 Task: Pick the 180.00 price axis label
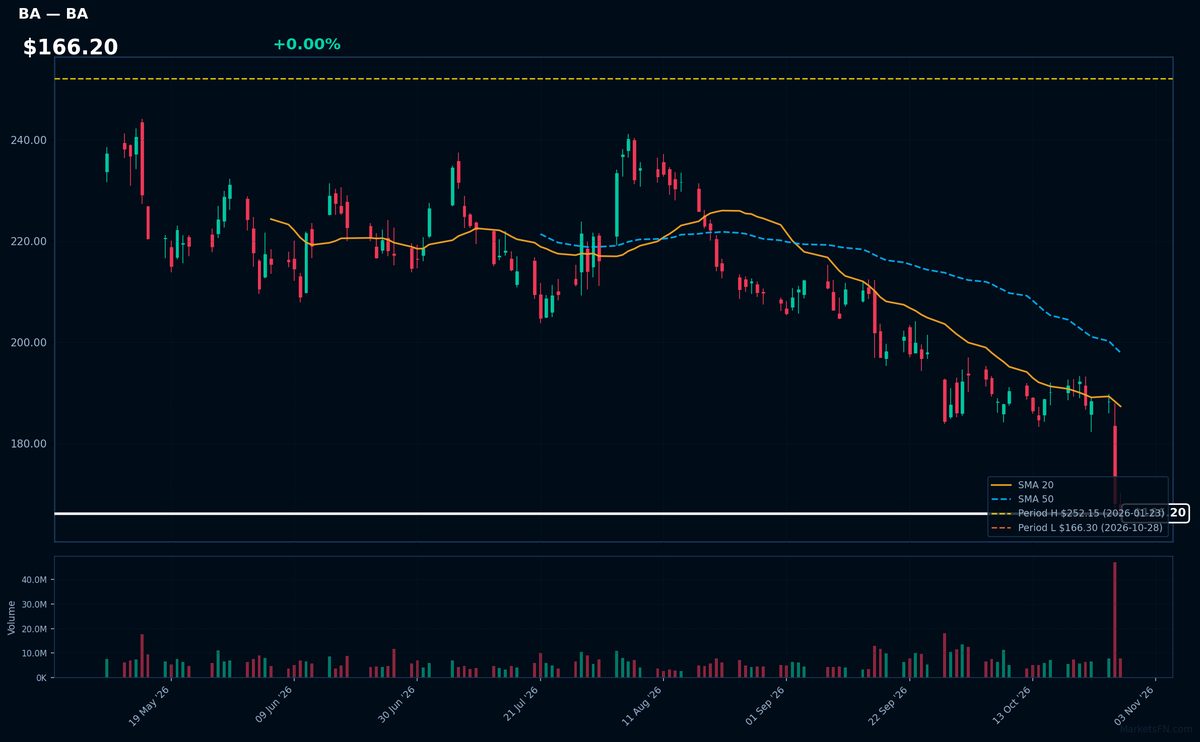pyautogui.click(x=29, y=443)
